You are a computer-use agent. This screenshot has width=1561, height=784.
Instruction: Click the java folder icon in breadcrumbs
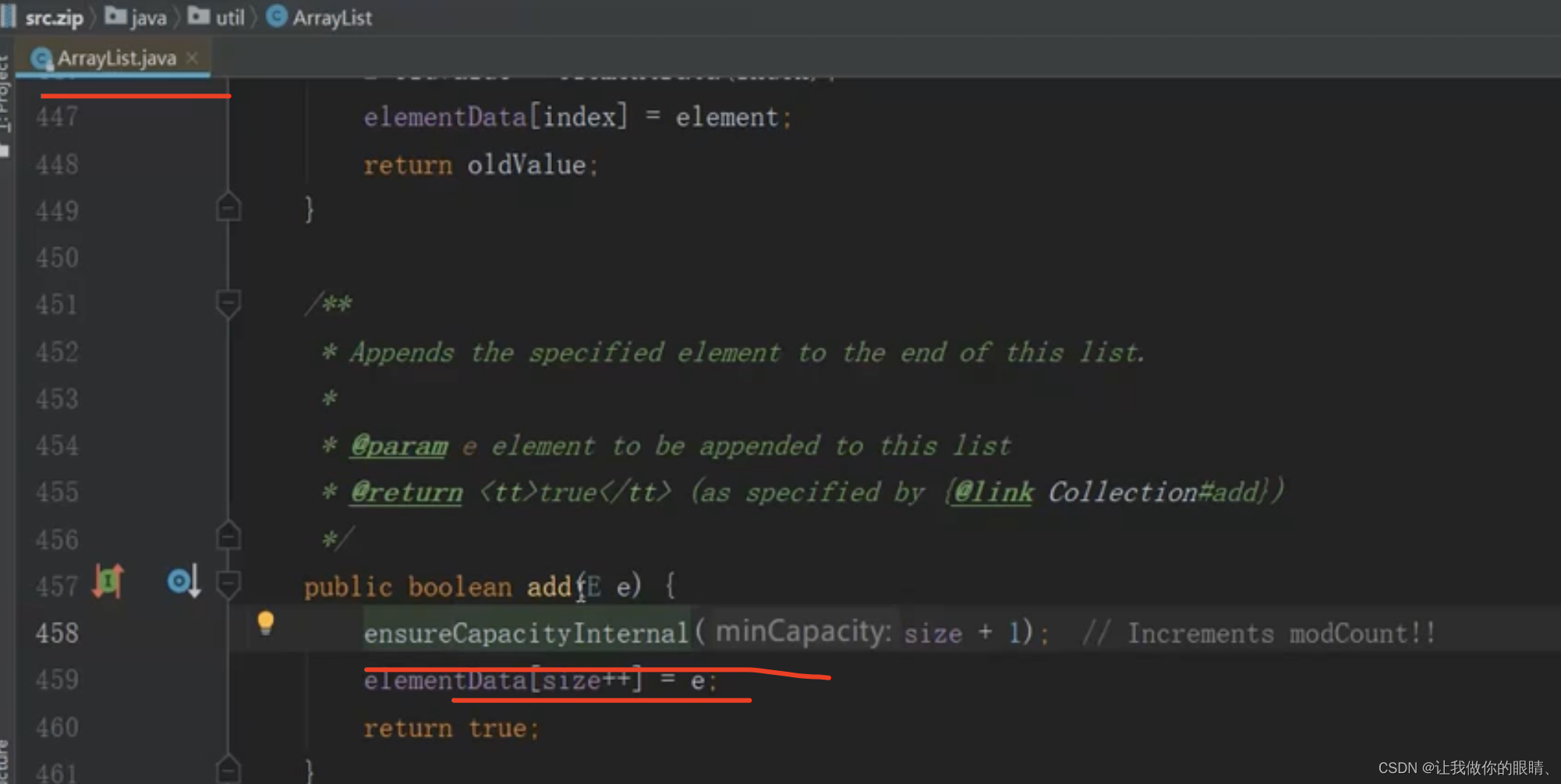pos(115,16)
